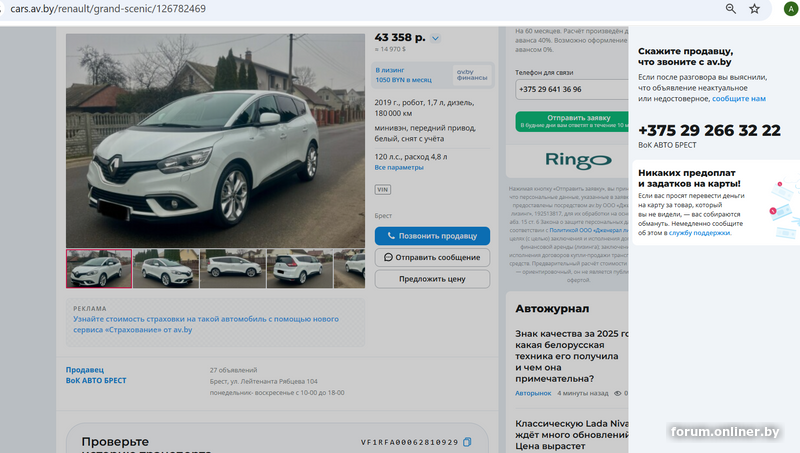The width and height of the screenshot is (800, 453).
Task: Click the сообщите нам link
Action: [739, 99]
